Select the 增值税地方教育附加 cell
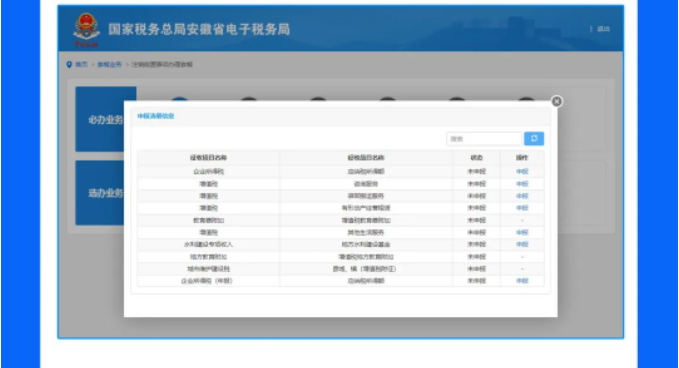Viewport: 679px width, 368px height. point(366,257)
